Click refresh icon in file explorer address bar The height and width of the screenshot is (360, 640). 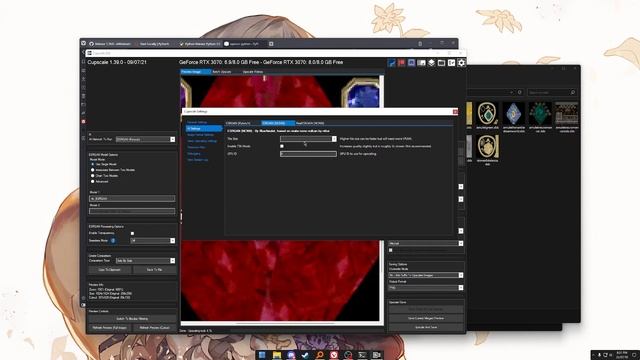click(x=520, y=92)
